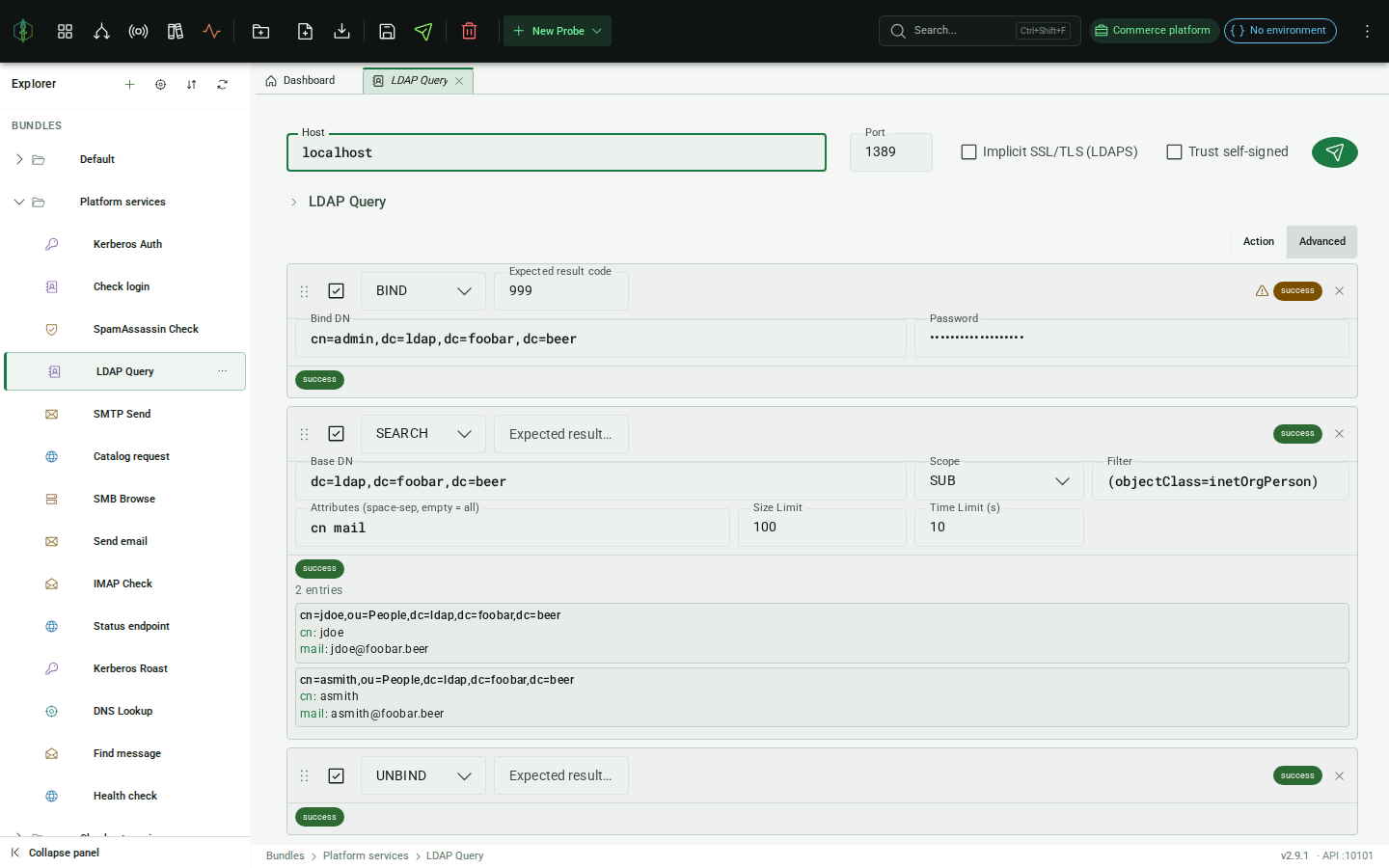The image size is (1389, 868).
Task: Switch to the Dashboard tab
Action: tap(300, 81)
